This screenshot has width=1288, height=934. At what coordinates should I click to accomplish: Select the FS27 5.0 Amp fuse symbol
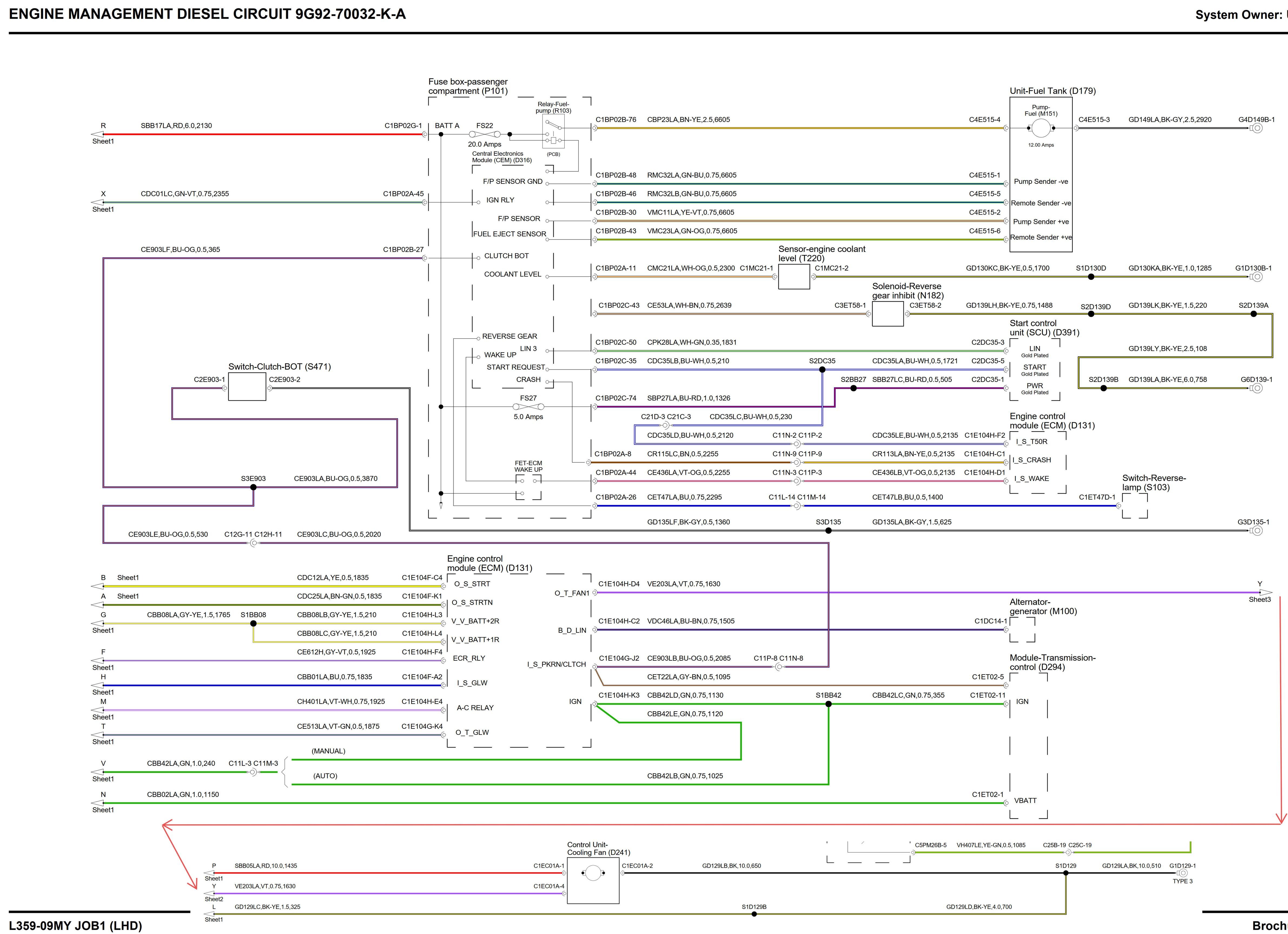(x=528, y=407)
